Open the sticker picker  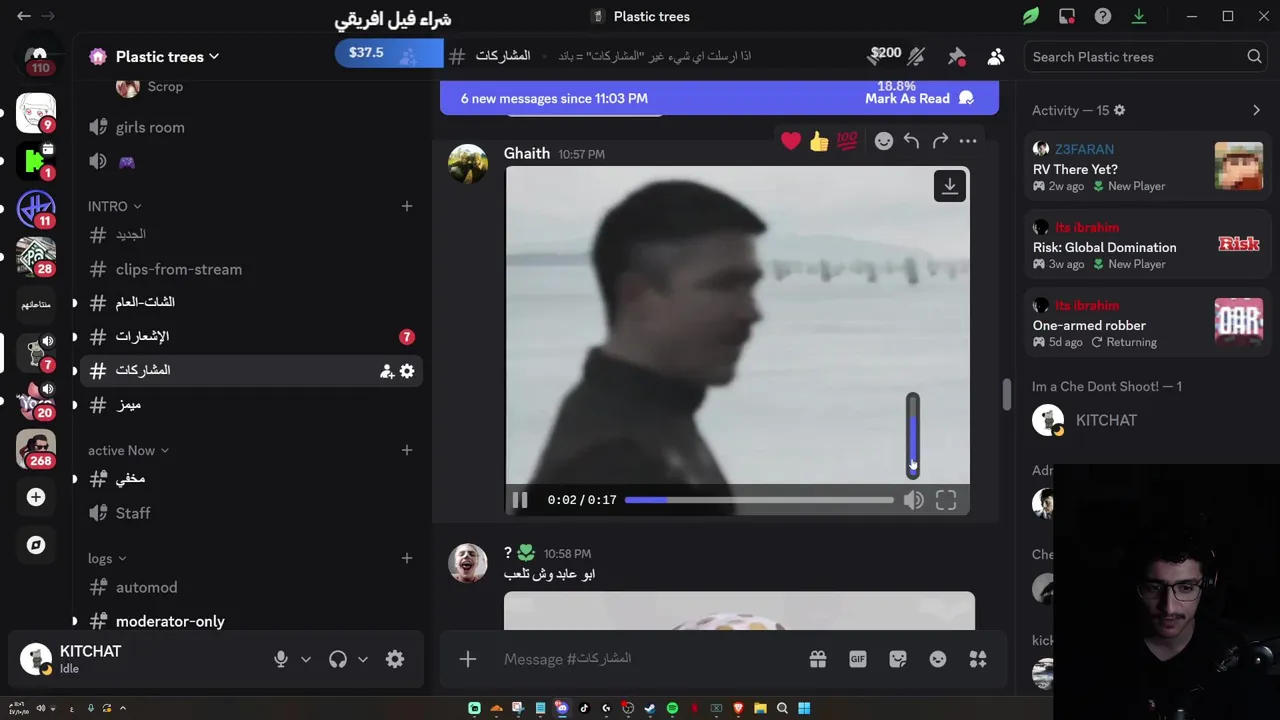click(898, 659)
